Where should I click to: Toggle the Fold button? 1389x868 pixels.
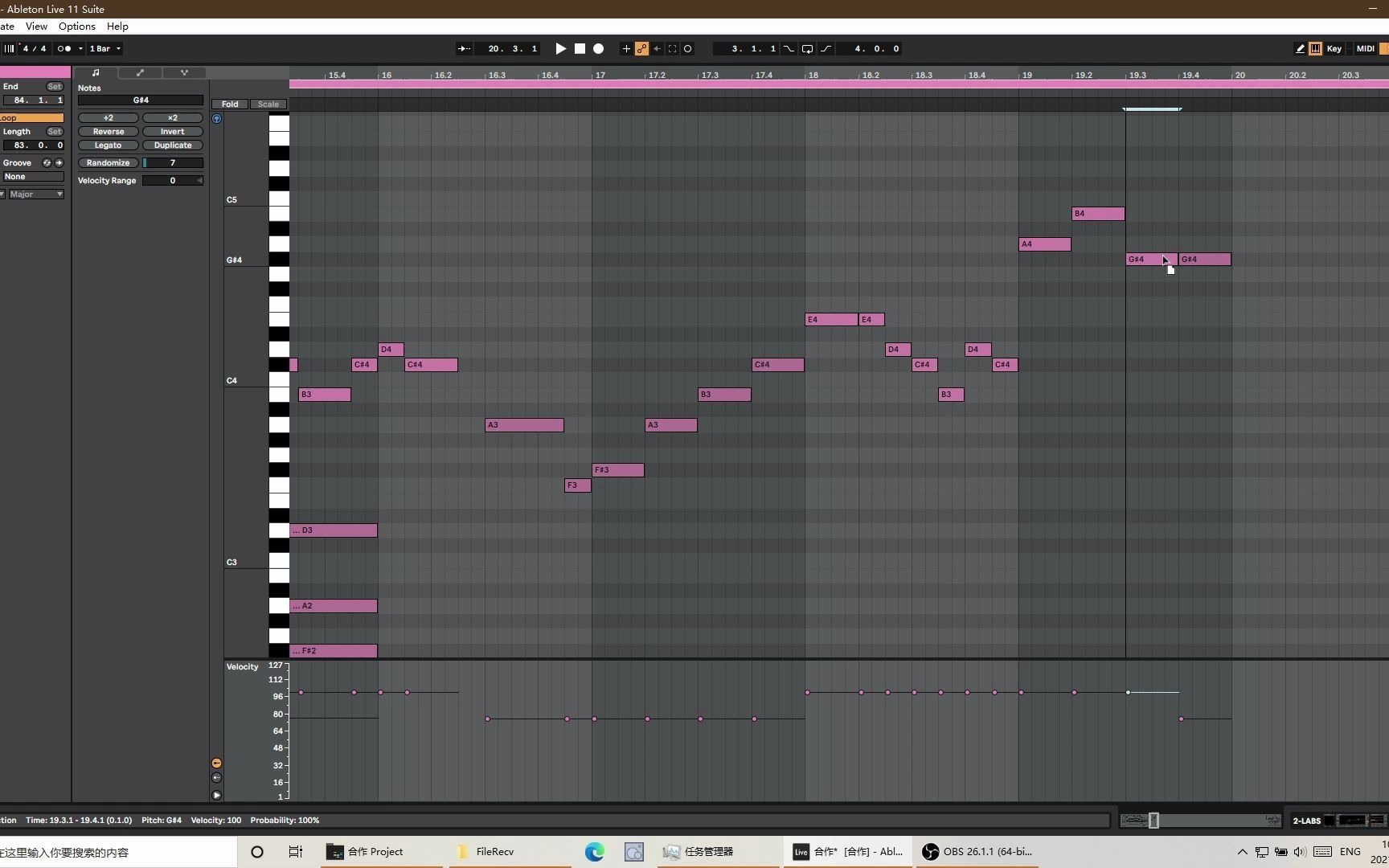[230, 104]
